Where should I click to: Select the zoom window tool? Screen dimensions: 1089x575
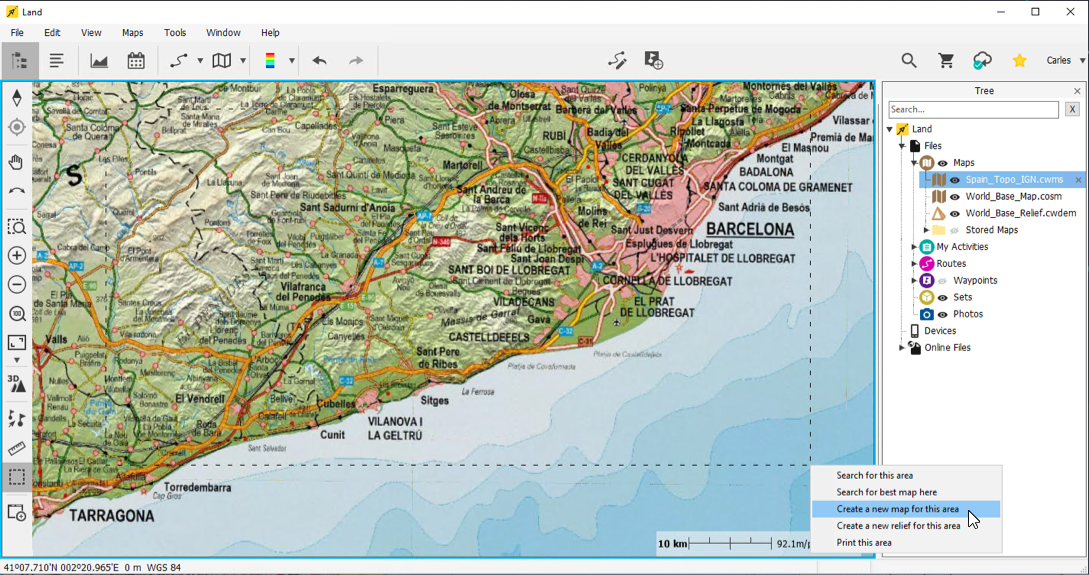[x=17, y=226]
